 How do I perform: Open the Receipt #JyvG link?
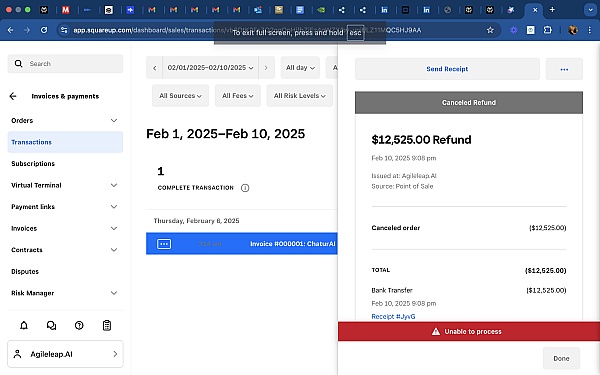[393, 316]
